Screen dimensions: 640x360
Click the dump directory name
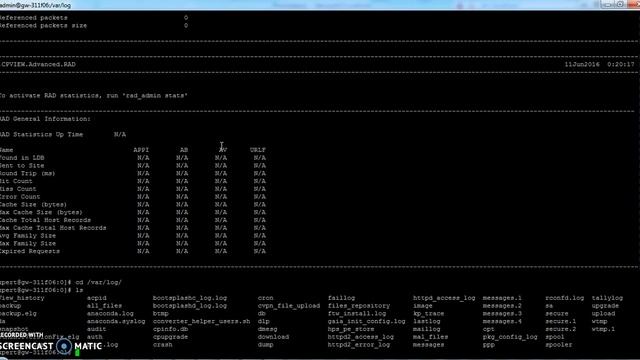(x=265, y=344)
